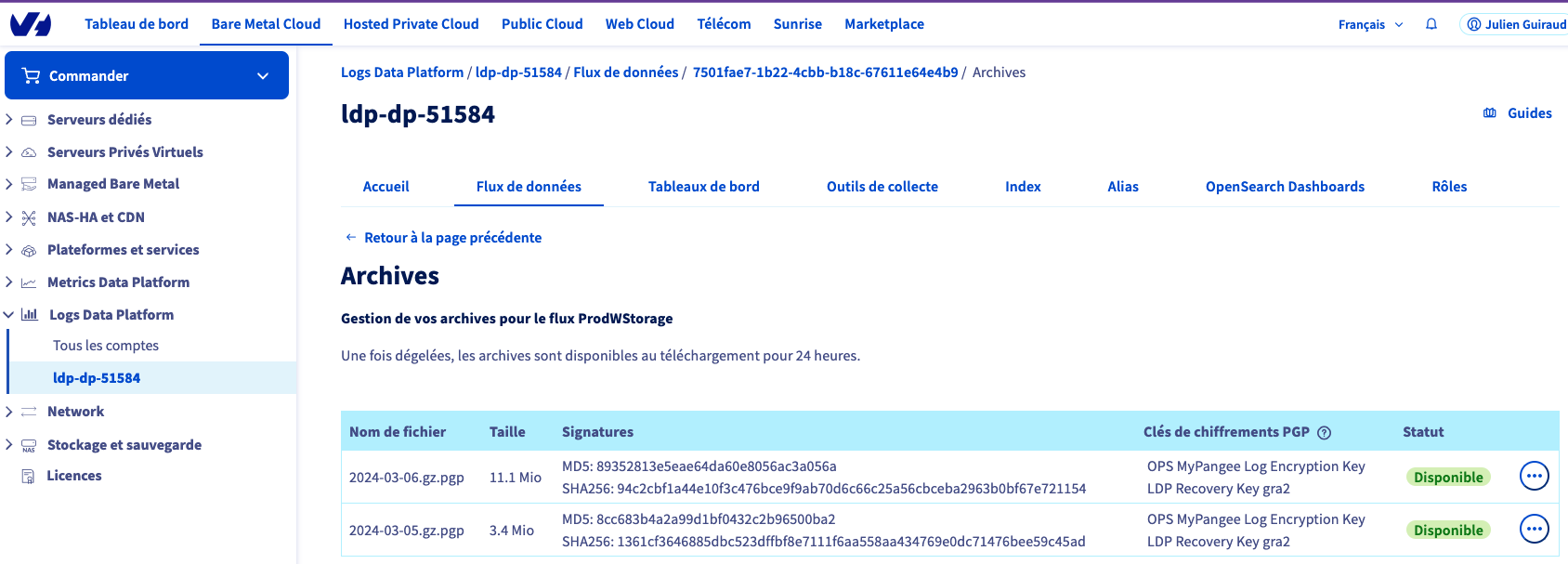The height and width of the screenshot is (564, 1568).
Task: Click the back arrow icon
Action: click(x=350, y=238)
